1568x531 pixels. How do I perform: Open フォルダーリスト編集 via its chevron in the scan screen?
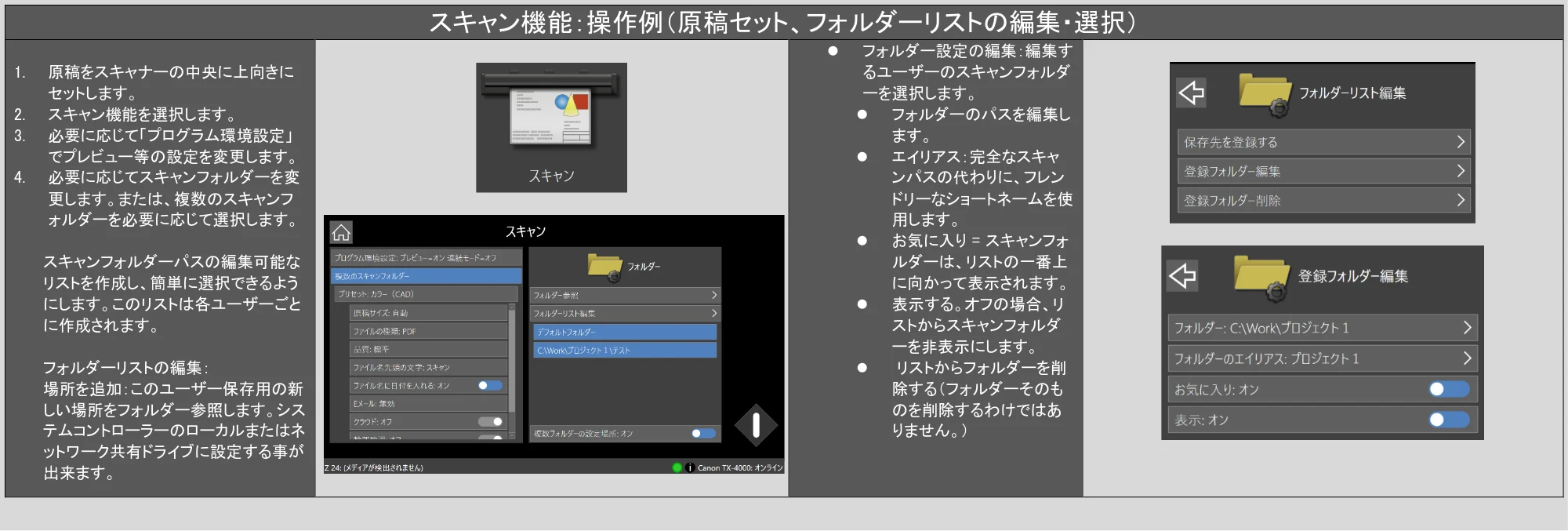714,313
